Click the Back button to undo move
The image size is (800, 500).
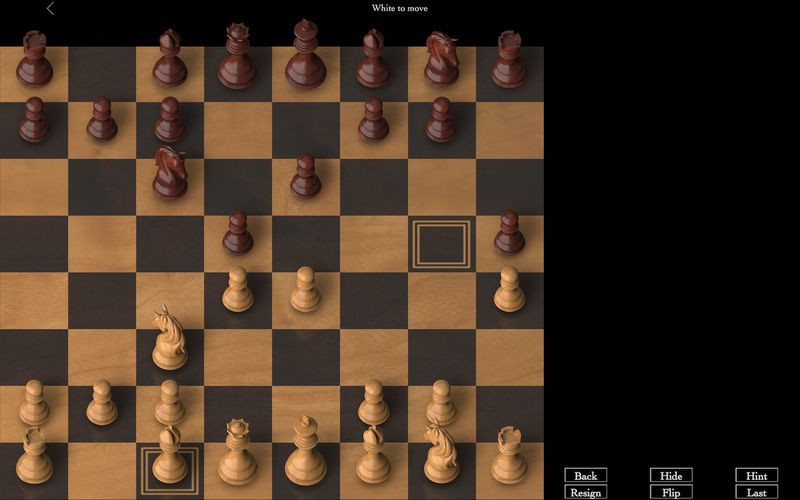coord(586,475)
